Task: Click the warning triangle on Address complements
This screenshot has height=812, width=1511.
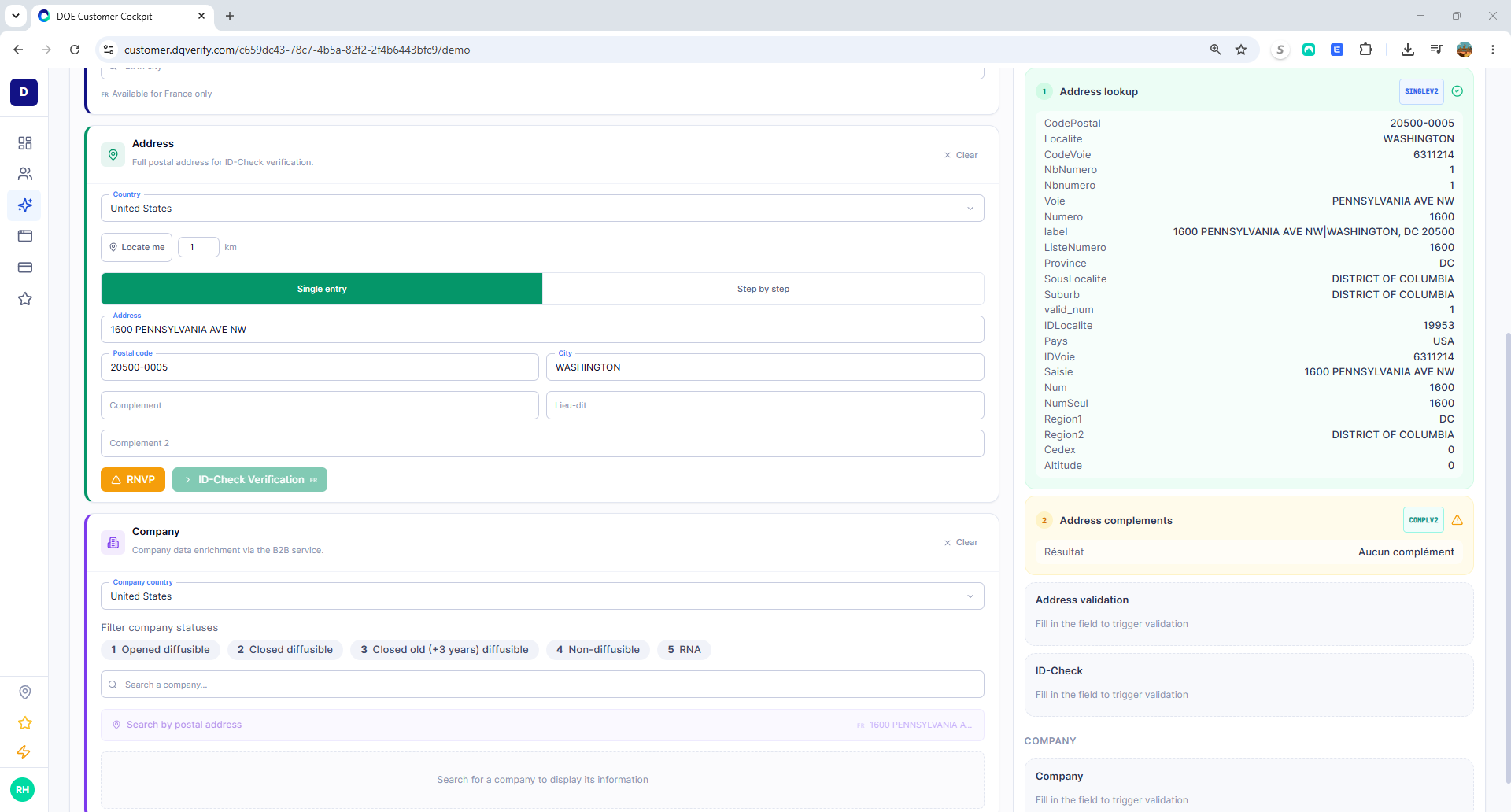Action: point(1457,520)
